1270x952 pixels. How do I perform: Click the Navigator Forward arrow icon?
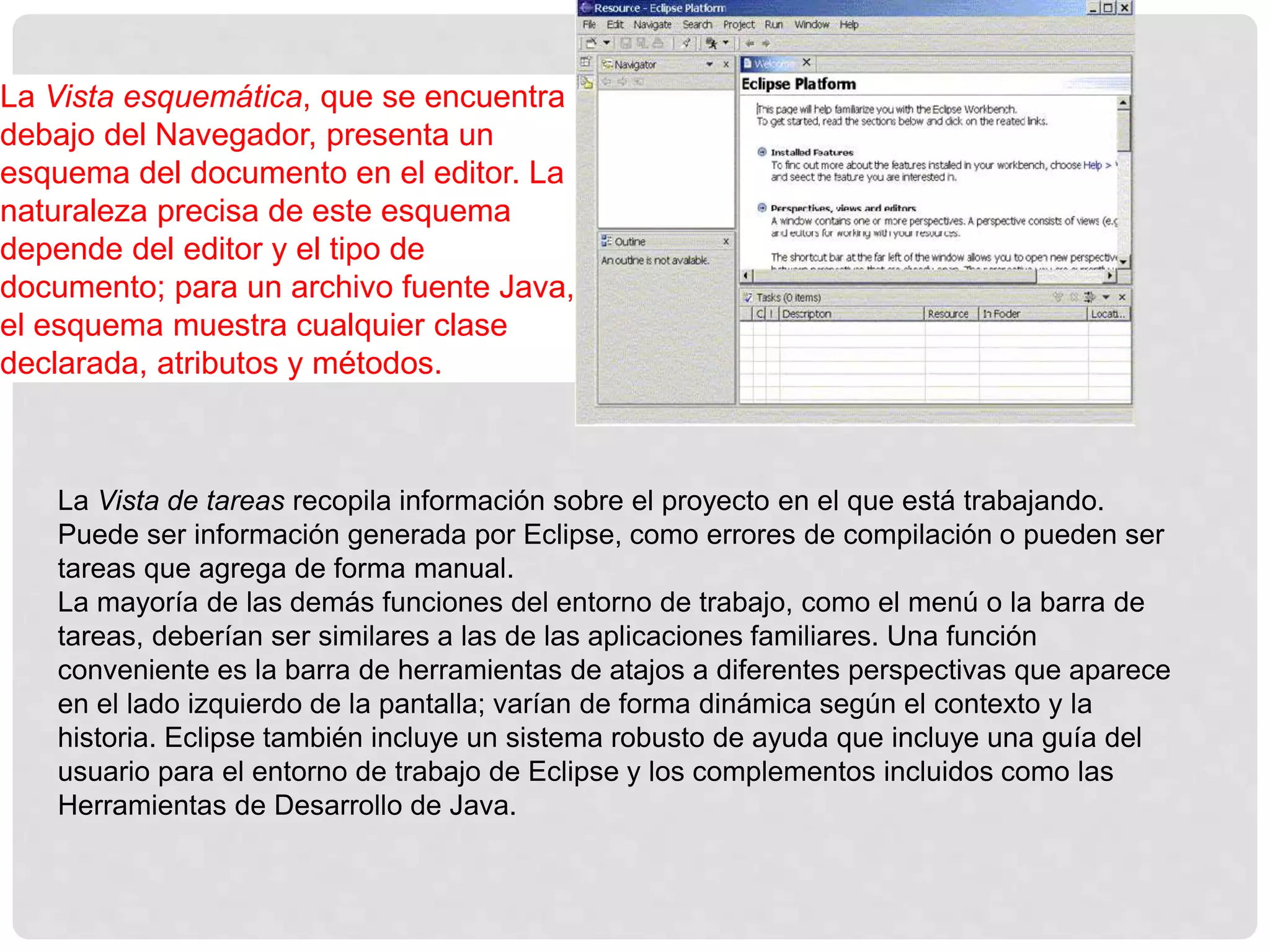623,81
